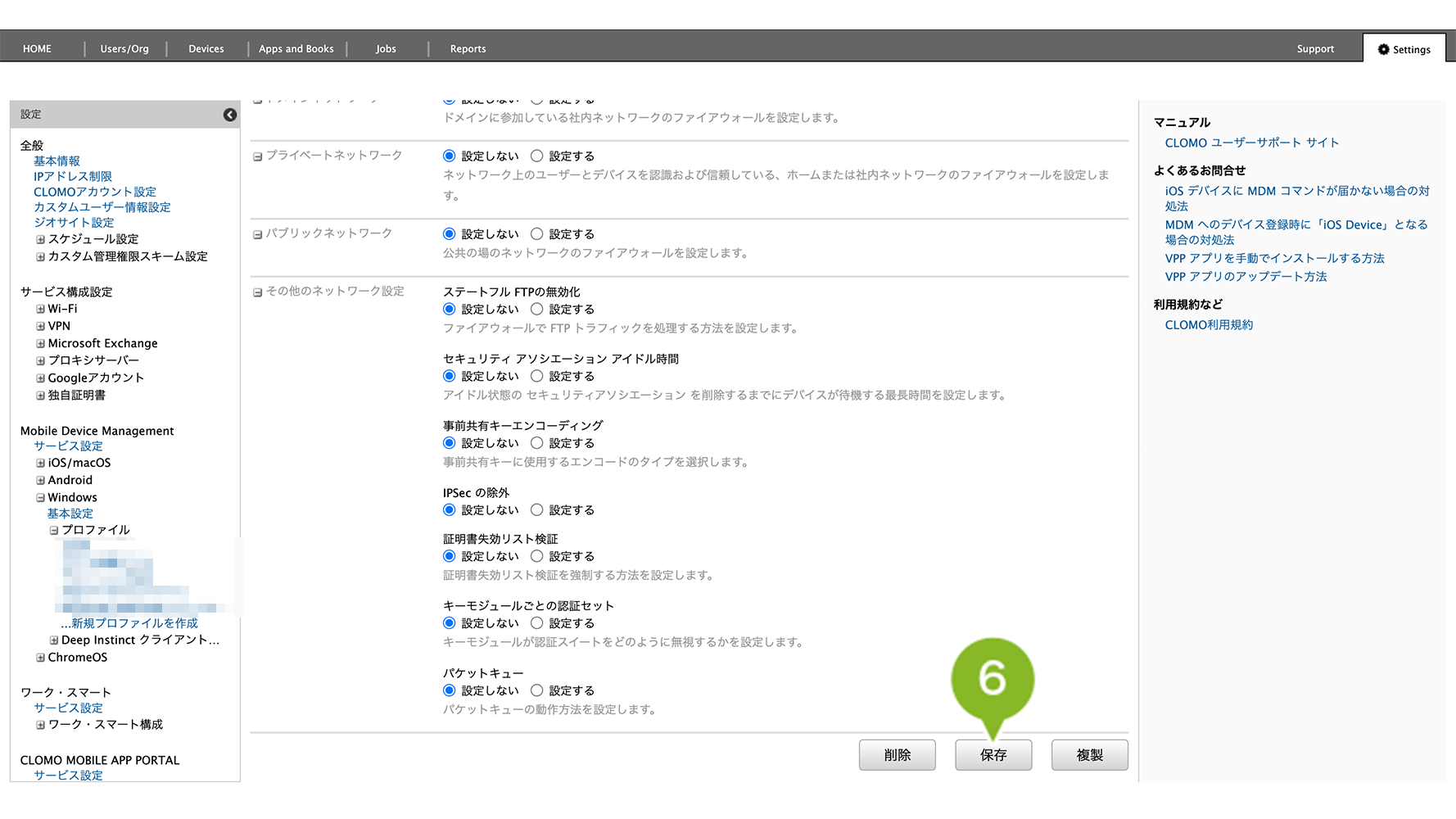Click the 削除 delete button
Image resolution: width=1456 pixels, height=819 pixels.
coord(897,755)
